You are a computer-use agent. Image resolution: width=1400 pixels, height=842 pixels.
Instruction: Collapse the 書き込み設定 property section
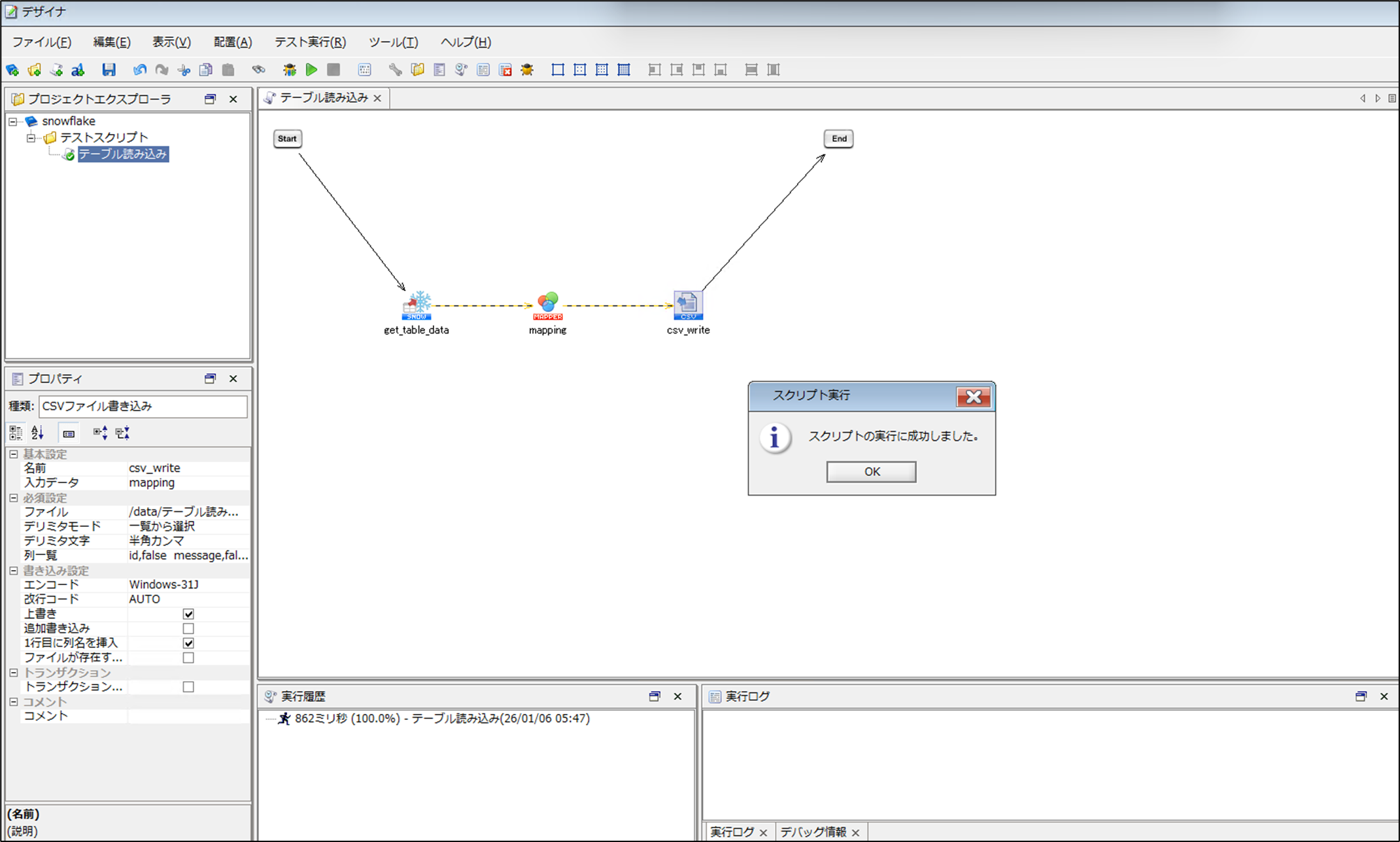click(14, 571)
